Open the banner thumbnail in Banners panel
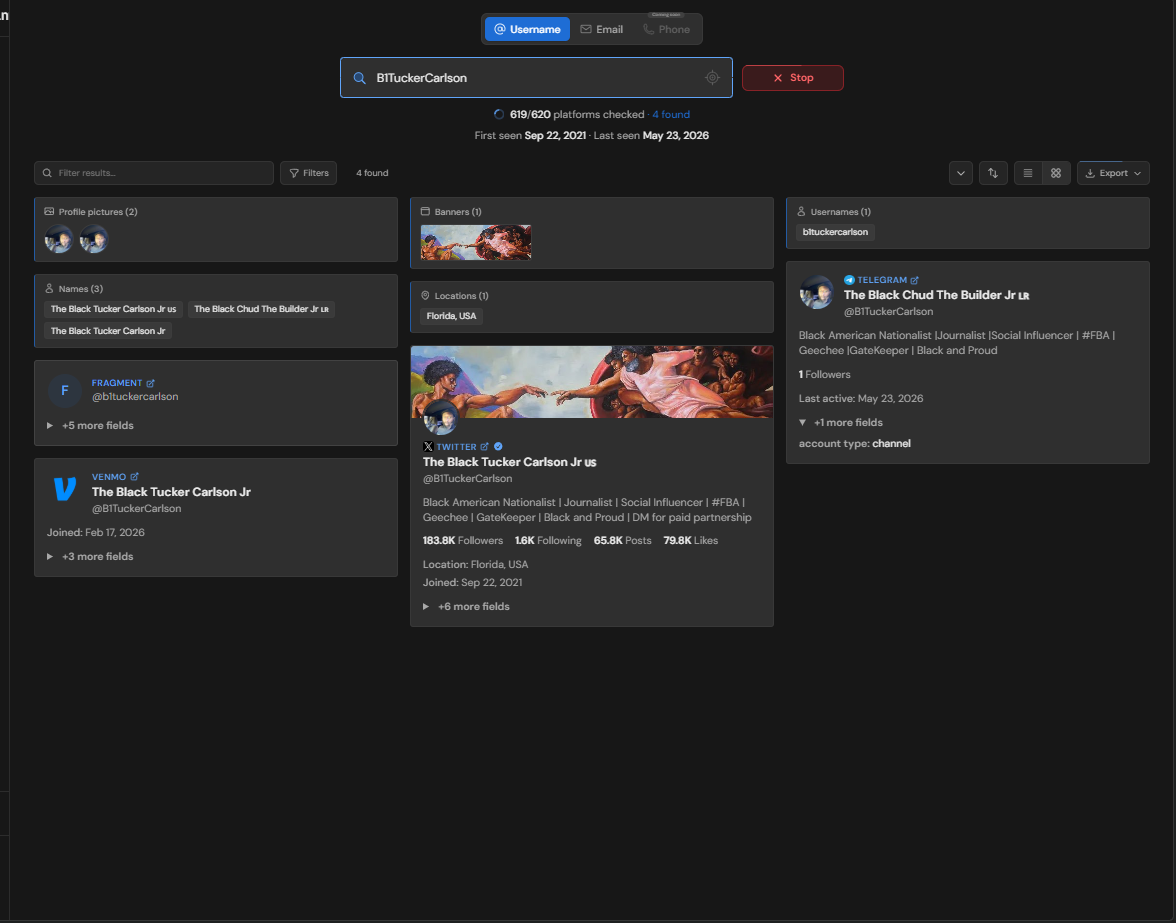This screenshot has height=923, width=1176. click(476, 242)
